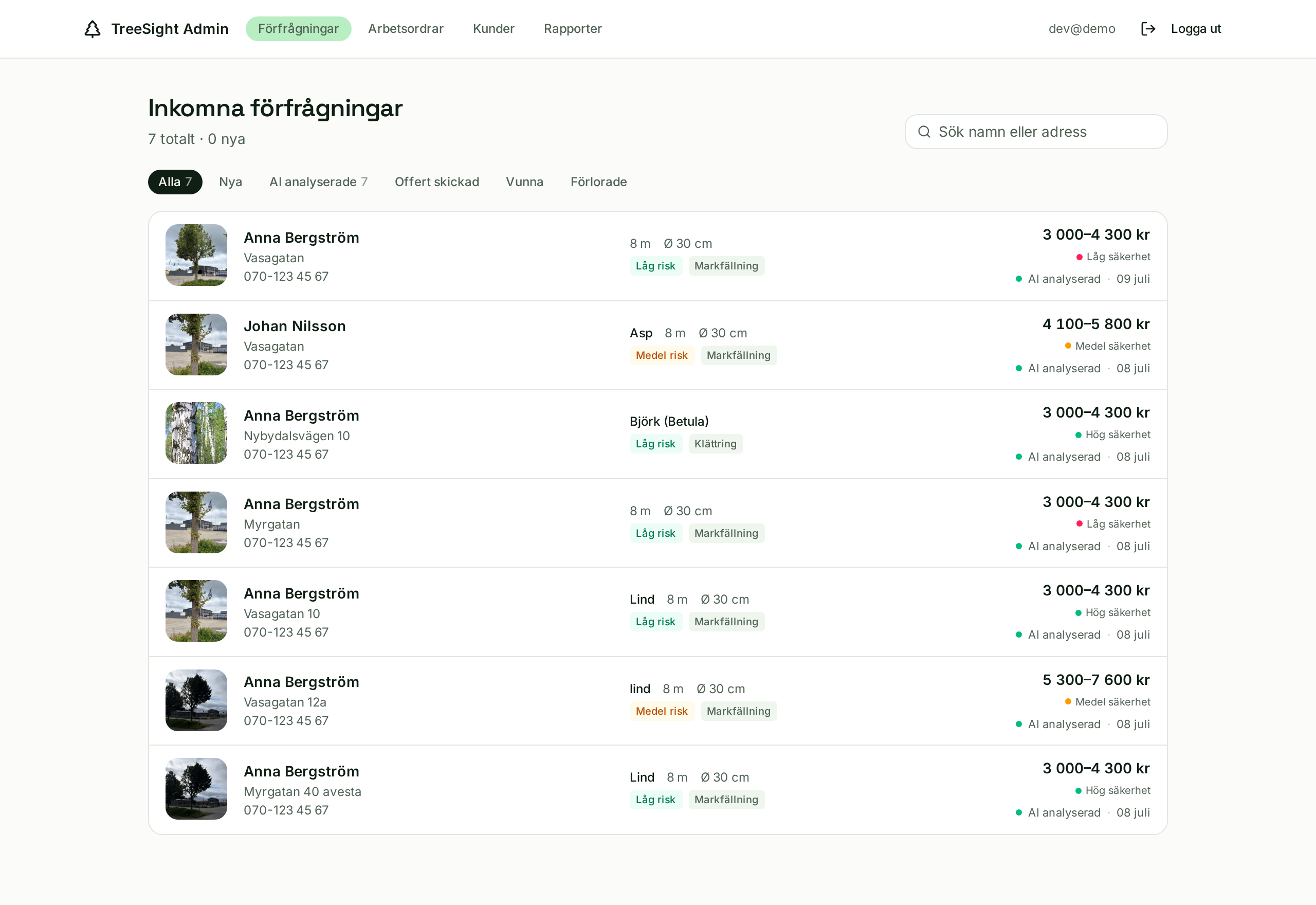Select the Alla 7 filter

(175, 182)
